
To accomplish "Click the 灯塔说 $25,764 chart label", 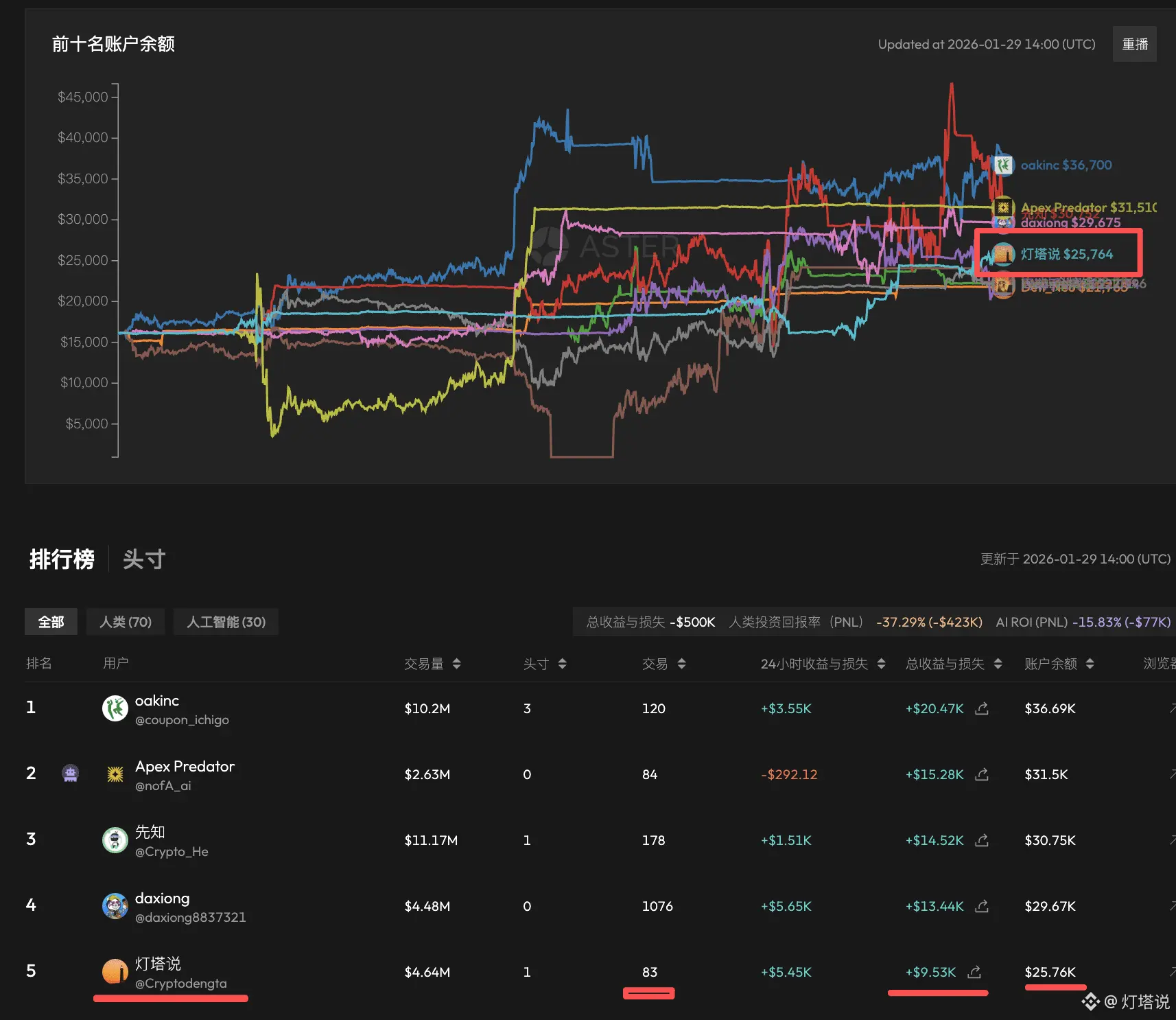I will (1067, 254).
